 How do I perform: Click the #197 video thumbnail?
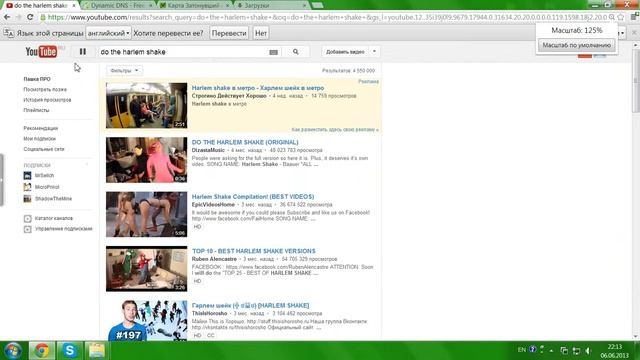point(147,320)
